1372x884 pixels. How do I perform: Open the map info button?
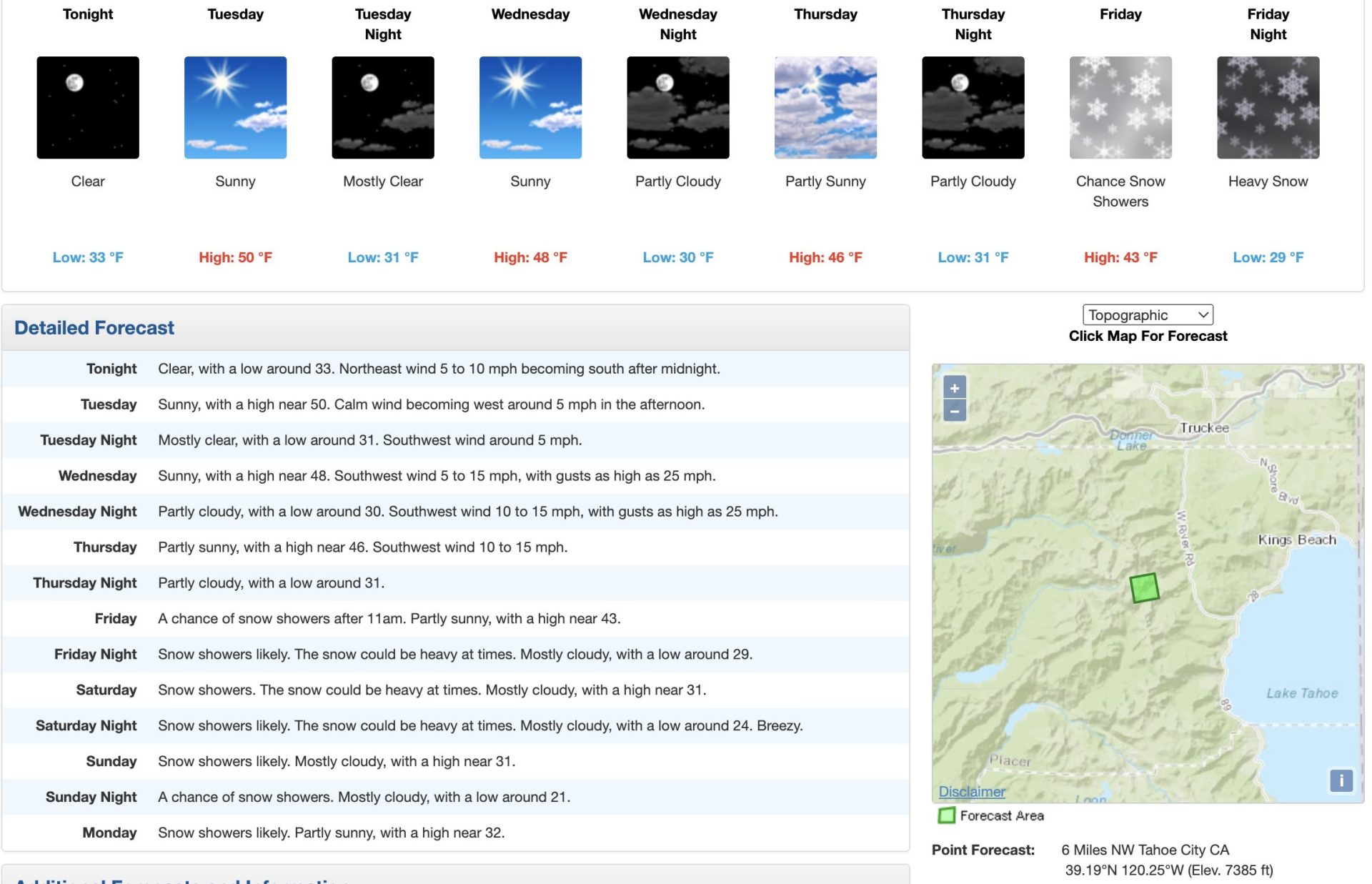1341,780
